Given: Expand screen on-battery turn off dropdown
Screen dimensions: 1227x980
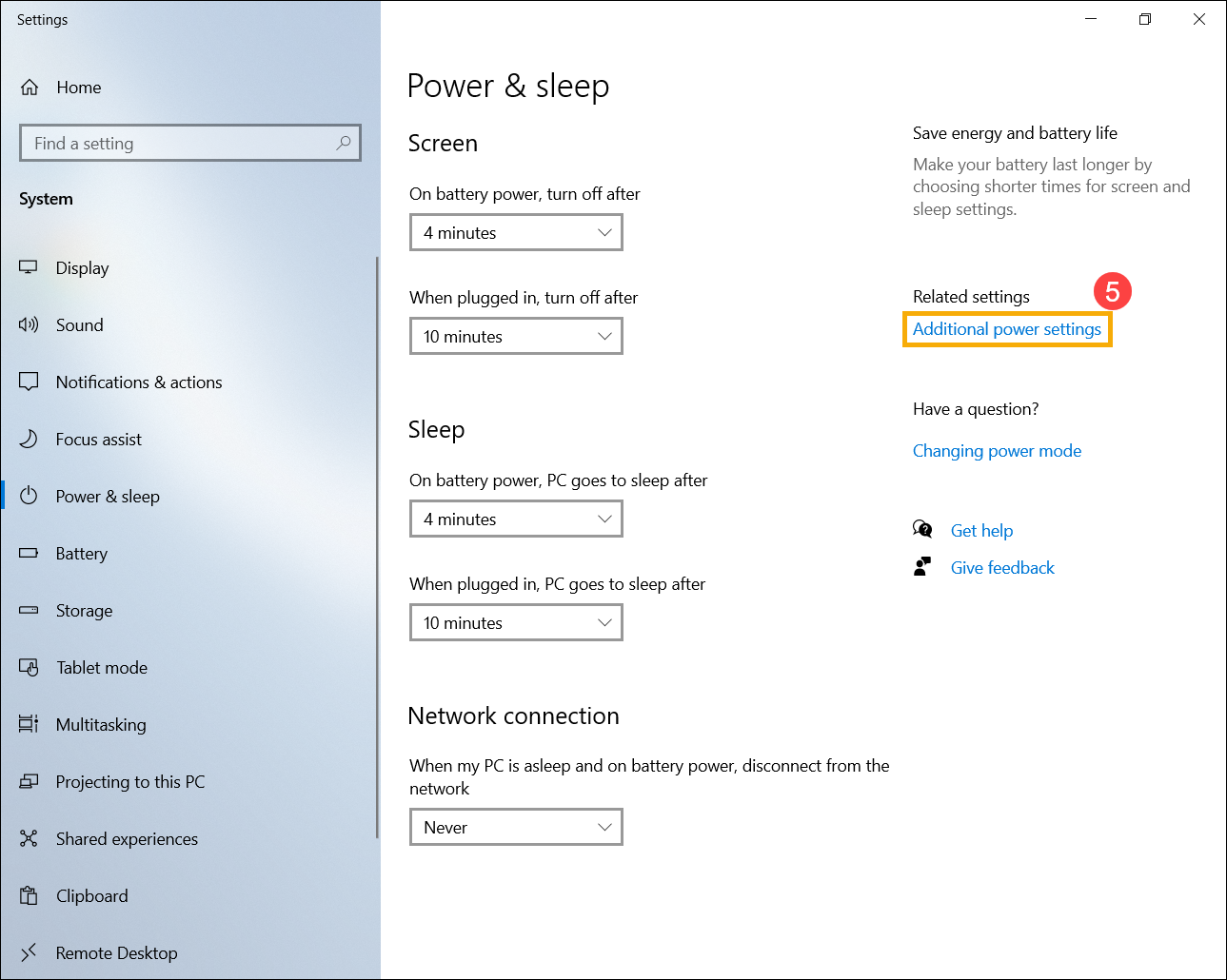Looking at the screenshot, I should pyautogui.click(x=516, y=232).
